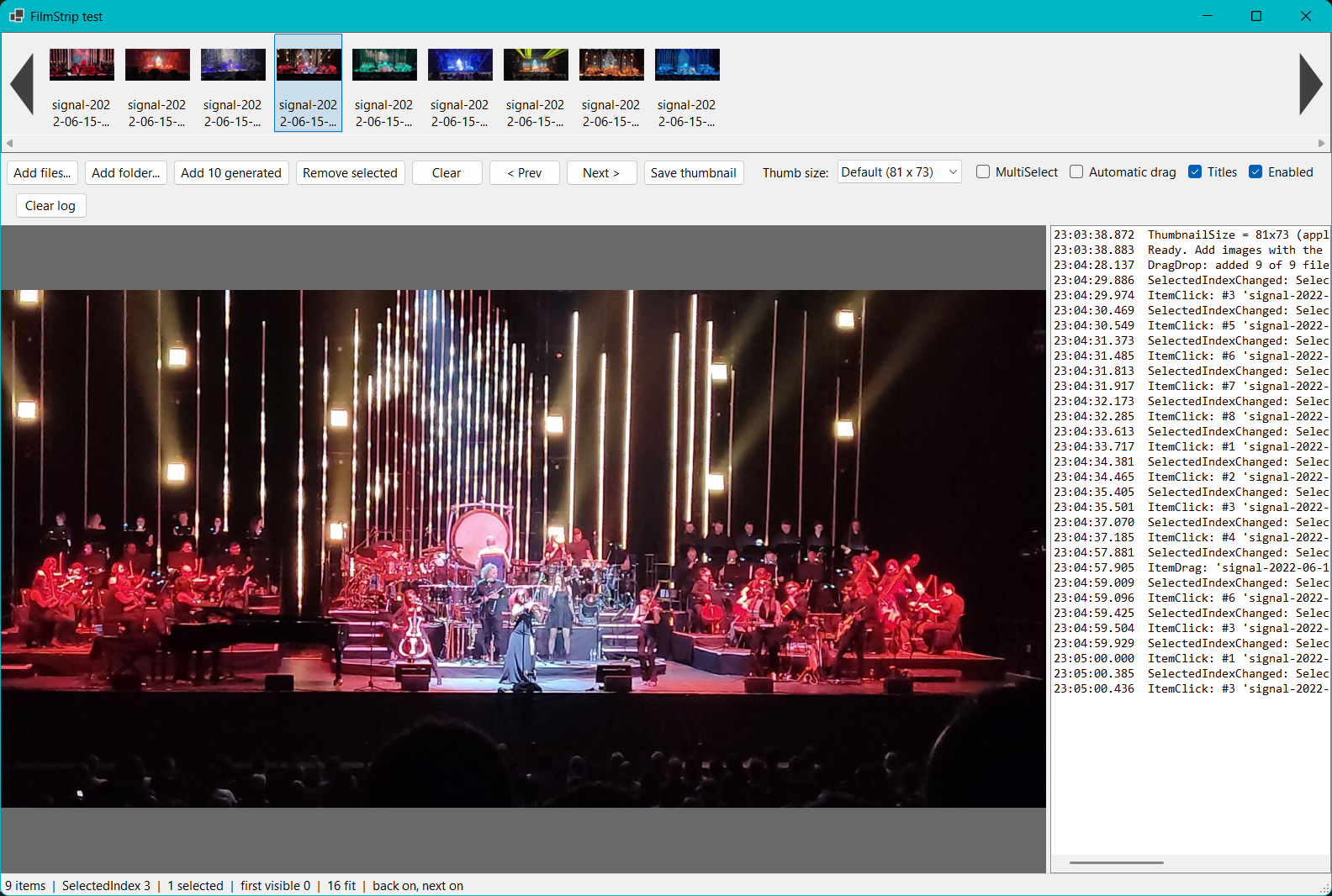Click the Remove selected button
Viewport: 1332px width, 896px height.
tap(350, 172)
